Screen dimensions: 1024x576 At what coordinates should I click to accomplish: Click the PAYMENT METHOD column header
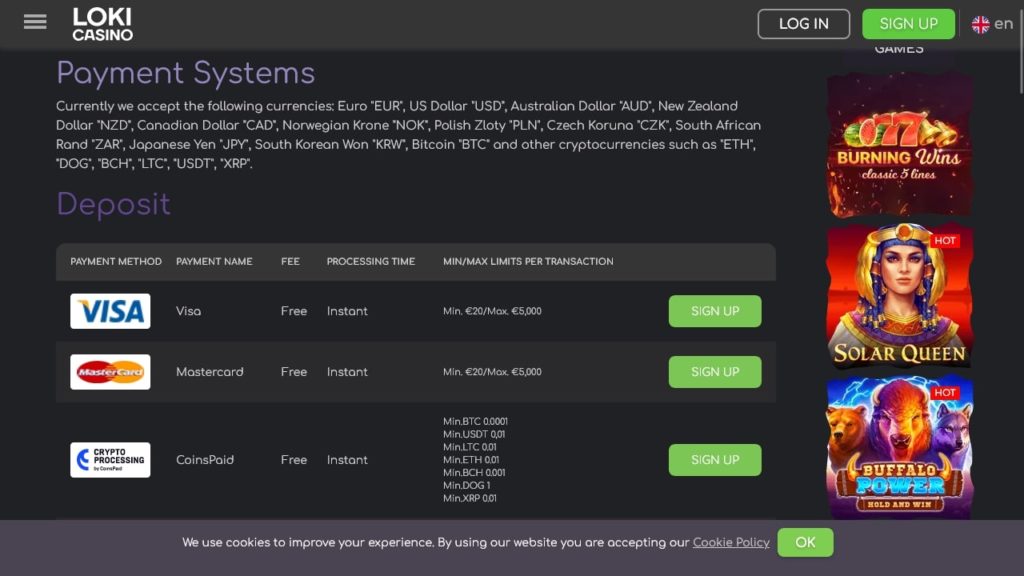pyautogui.click(x=116, y=261)
